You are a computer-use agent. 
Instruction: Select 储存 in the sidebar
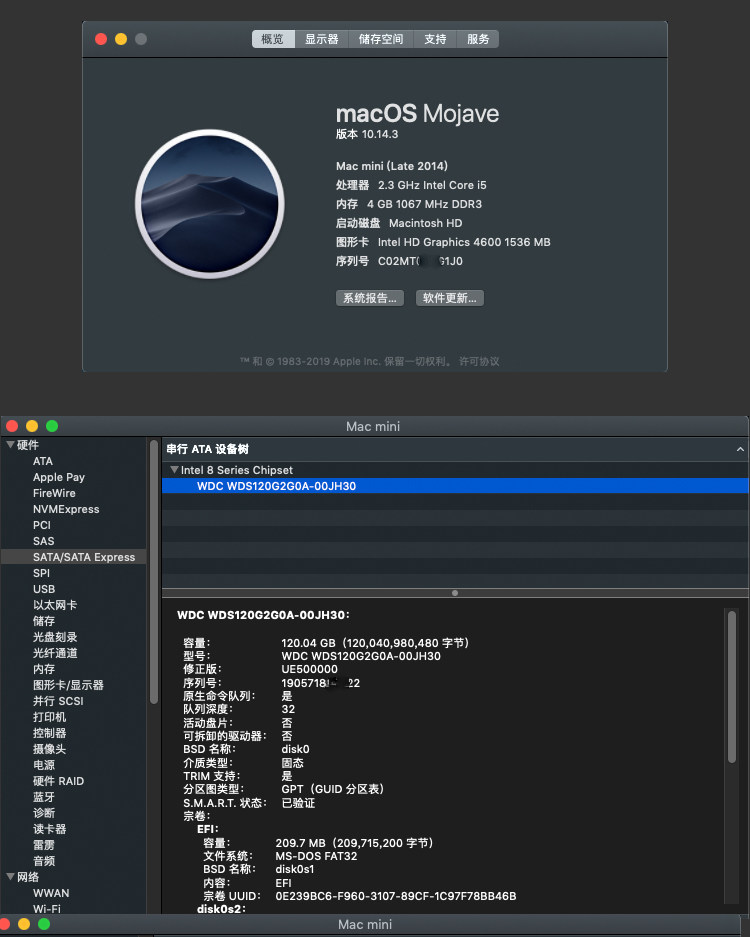click(x=44, y=621)
